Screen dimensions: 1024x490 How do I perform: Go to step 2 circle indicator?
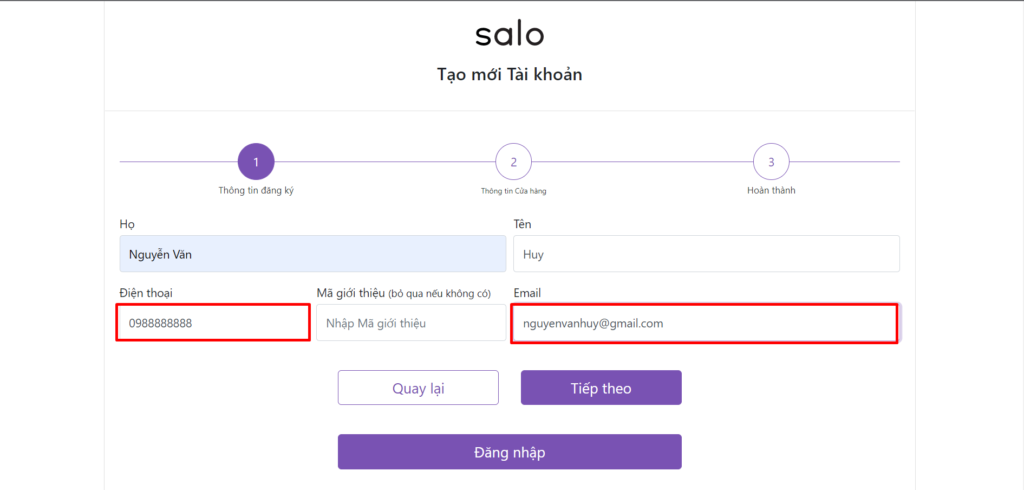pyautogui.click(x=513, y=162)
